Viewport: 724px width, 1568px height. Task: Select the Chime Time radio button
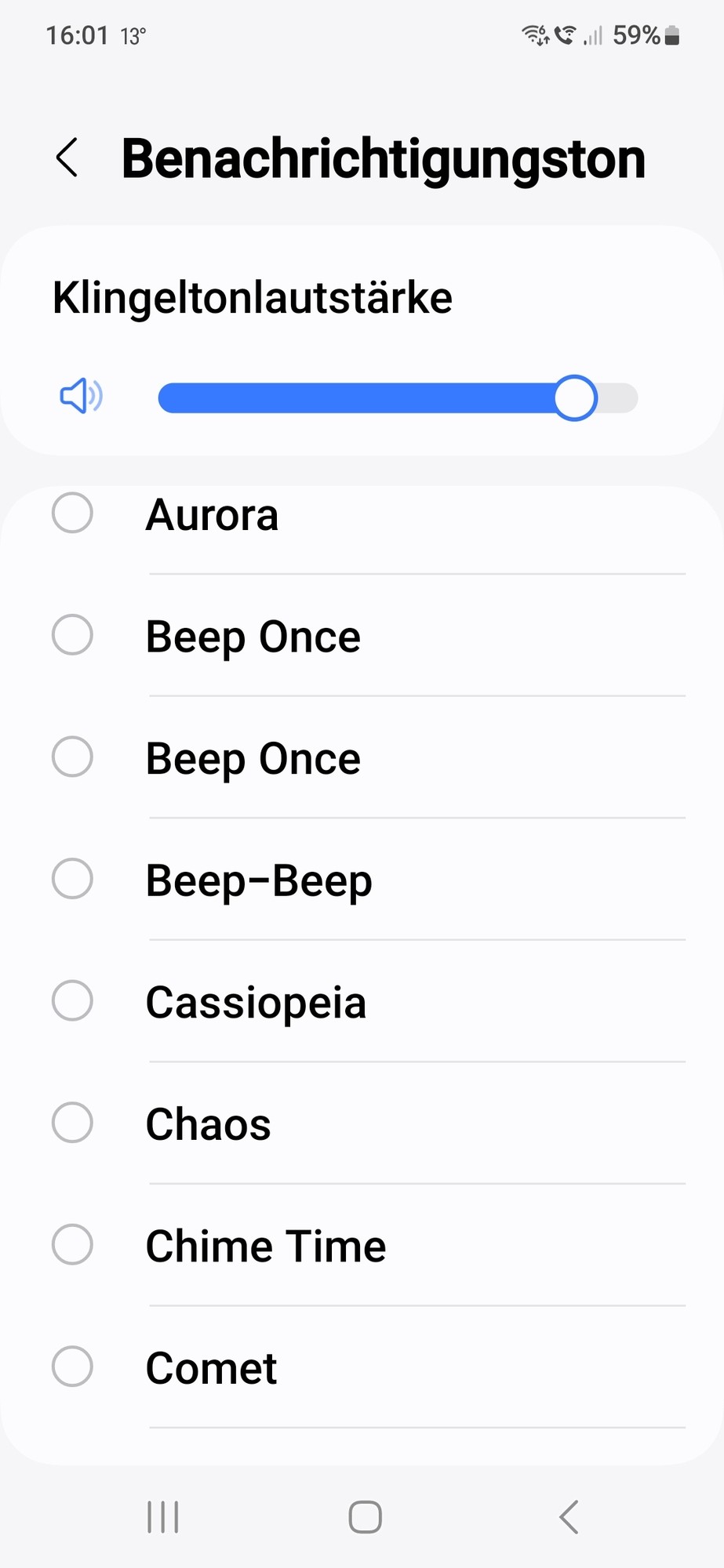[72, 1244]
